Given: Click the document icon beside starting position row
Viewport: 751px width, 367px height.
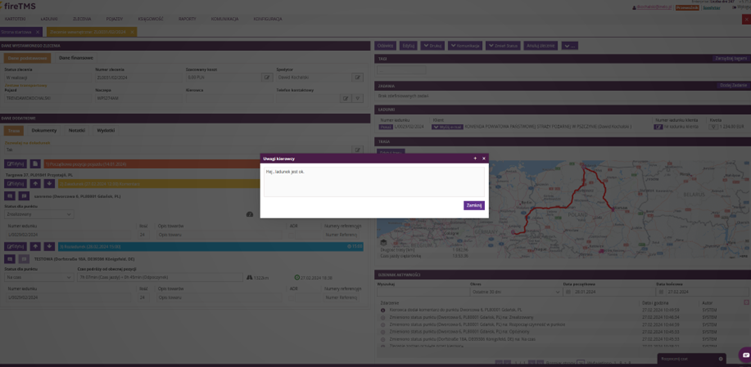Looking at the screenshot, I should (35, 164).
